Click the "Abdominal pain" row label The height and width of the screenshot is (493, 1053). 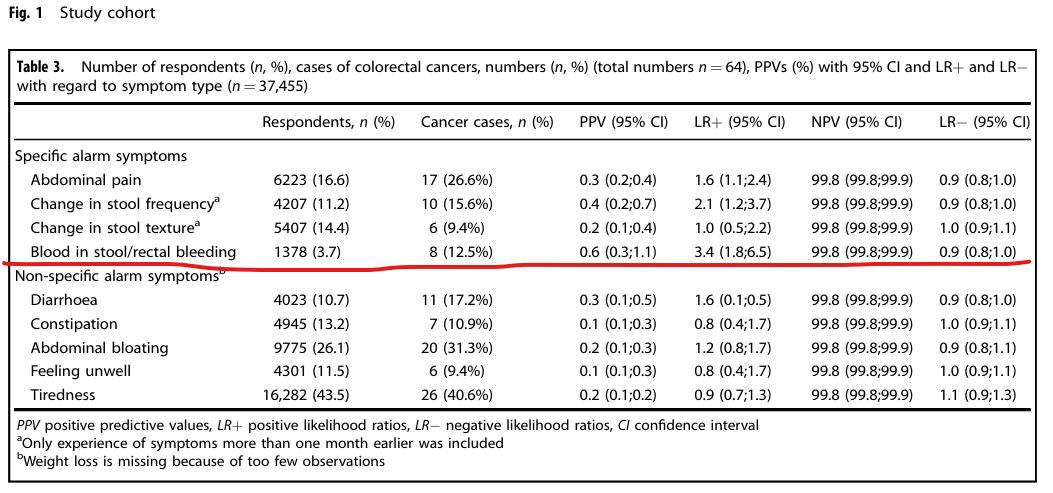tap(85, 180)
